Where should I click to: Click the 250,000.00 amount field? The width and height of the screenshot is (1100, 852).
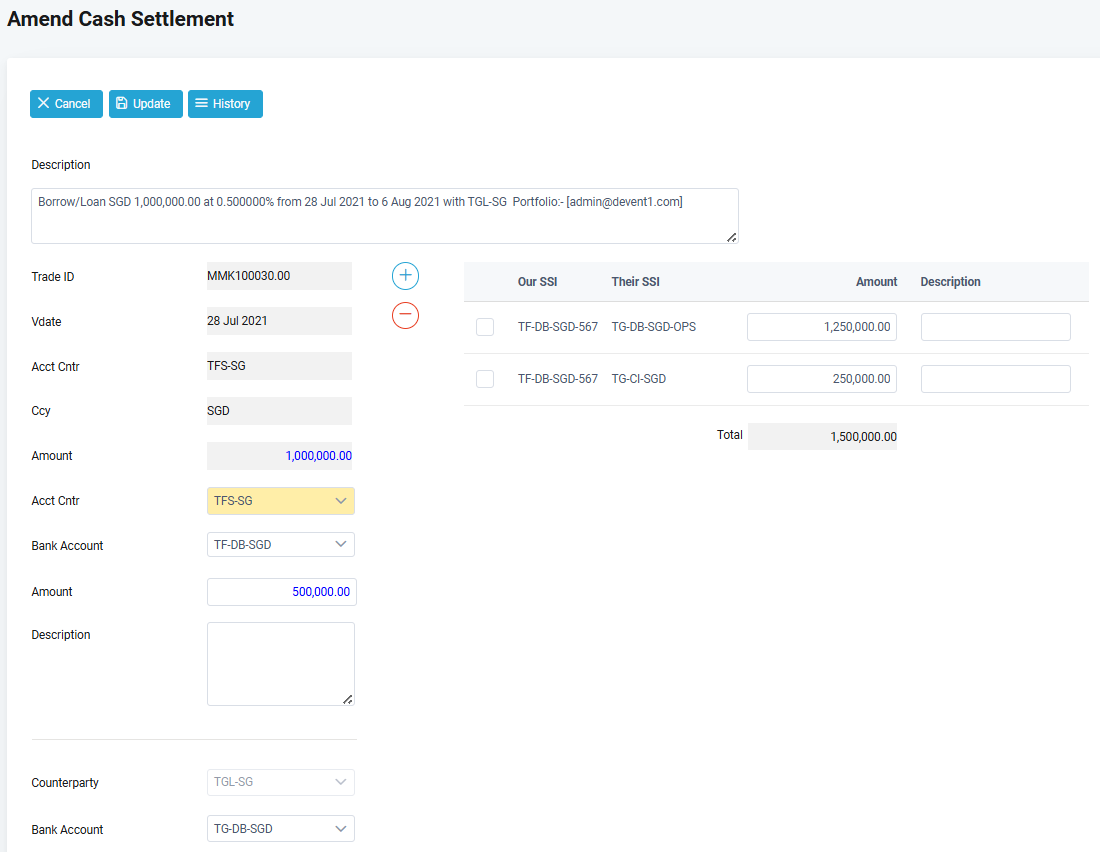821,379
